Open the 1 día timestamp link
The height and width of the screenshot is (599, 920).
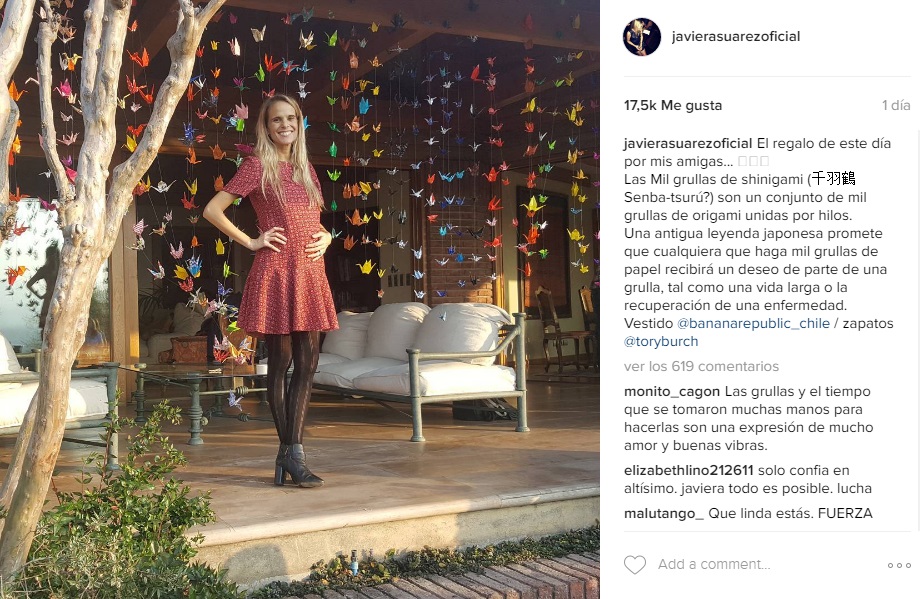pyautogui.click(x=896, y=106)
